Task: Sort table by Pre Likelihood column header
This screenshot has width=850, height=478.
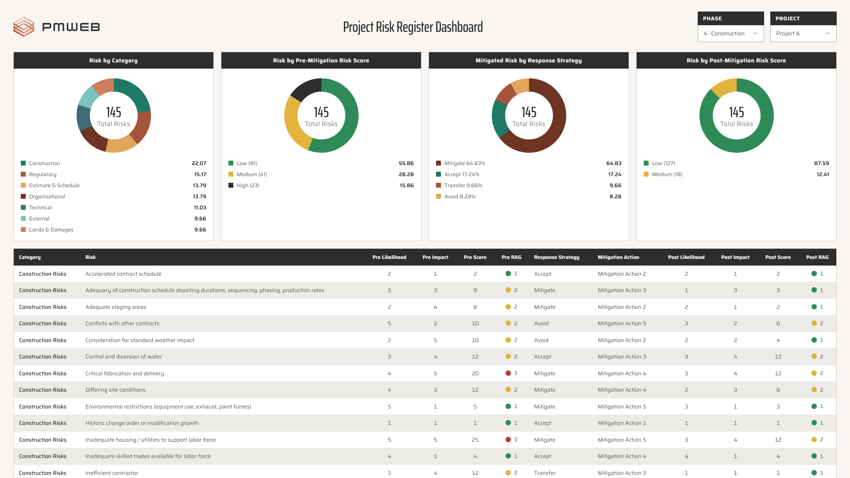Action: pyautogui.click(x=389, y=257)
